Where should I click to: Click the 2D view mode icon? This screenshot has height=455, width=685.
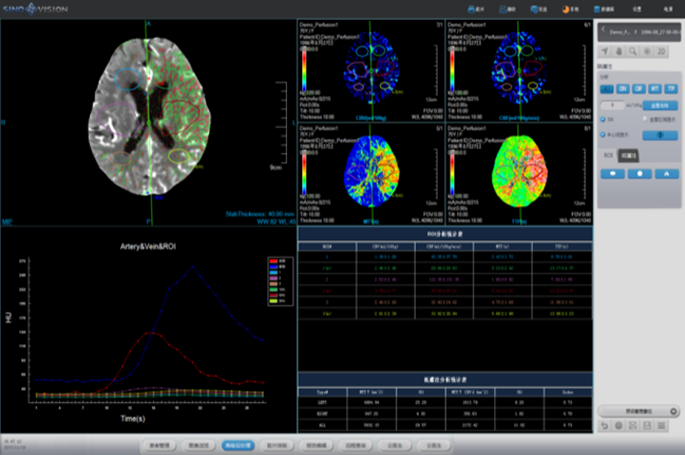tap(663, 50)
